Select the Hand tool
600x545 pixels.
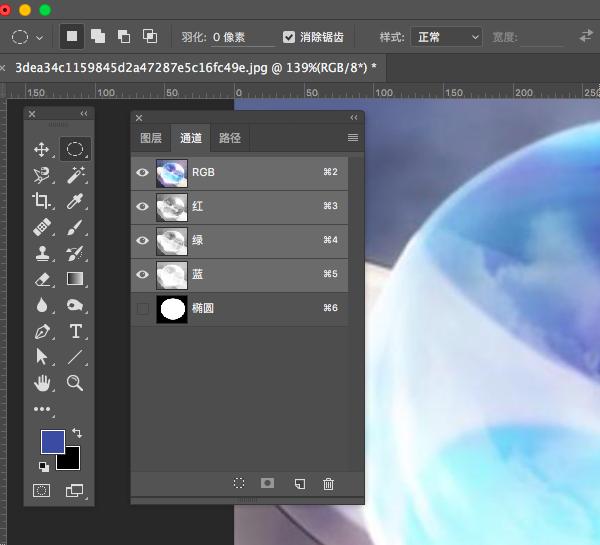pos(42,383)
